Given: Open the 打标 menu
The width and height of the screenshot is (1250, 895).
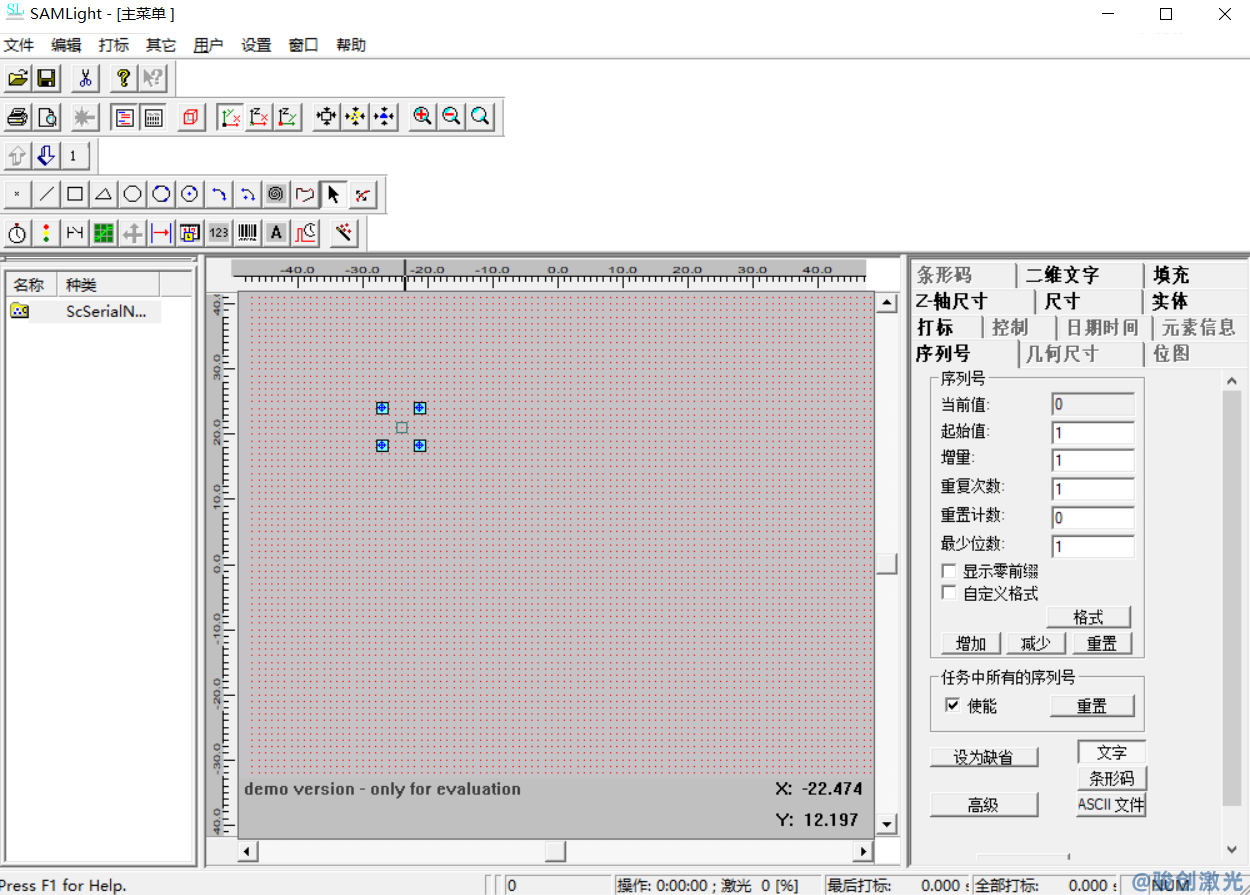Looking at the screenshot, I should click(113, 45).
